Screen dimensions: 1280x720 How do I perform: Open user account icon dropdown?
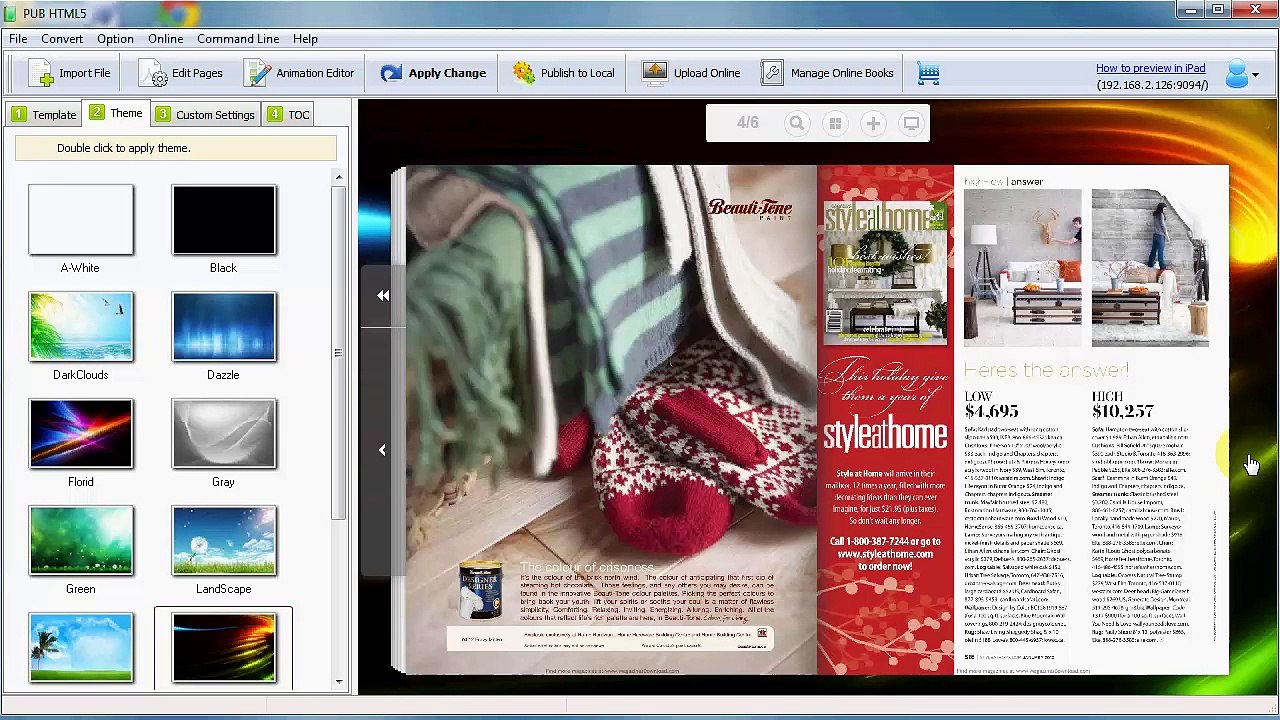point(1241,74)
